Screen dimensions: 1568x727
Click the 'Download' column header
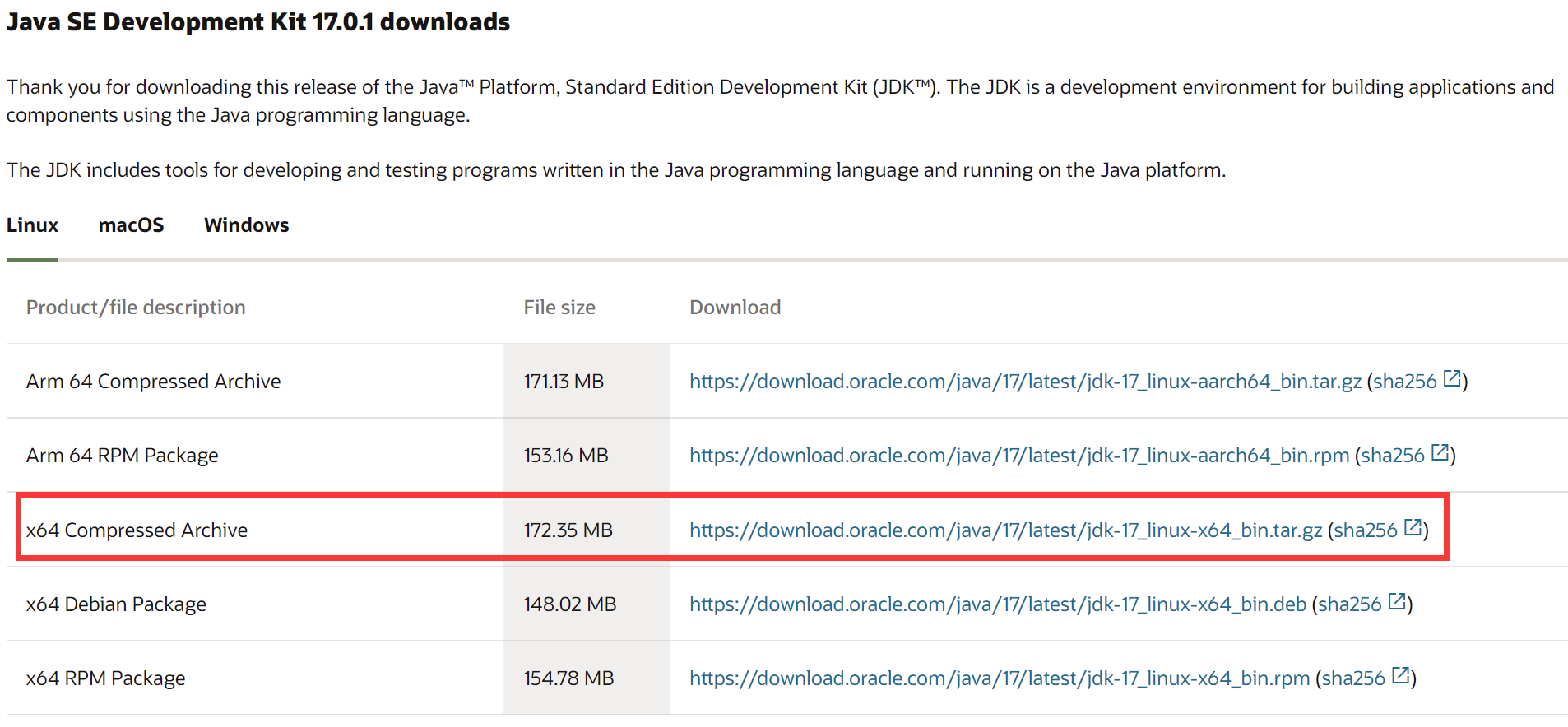pos(735,308)
